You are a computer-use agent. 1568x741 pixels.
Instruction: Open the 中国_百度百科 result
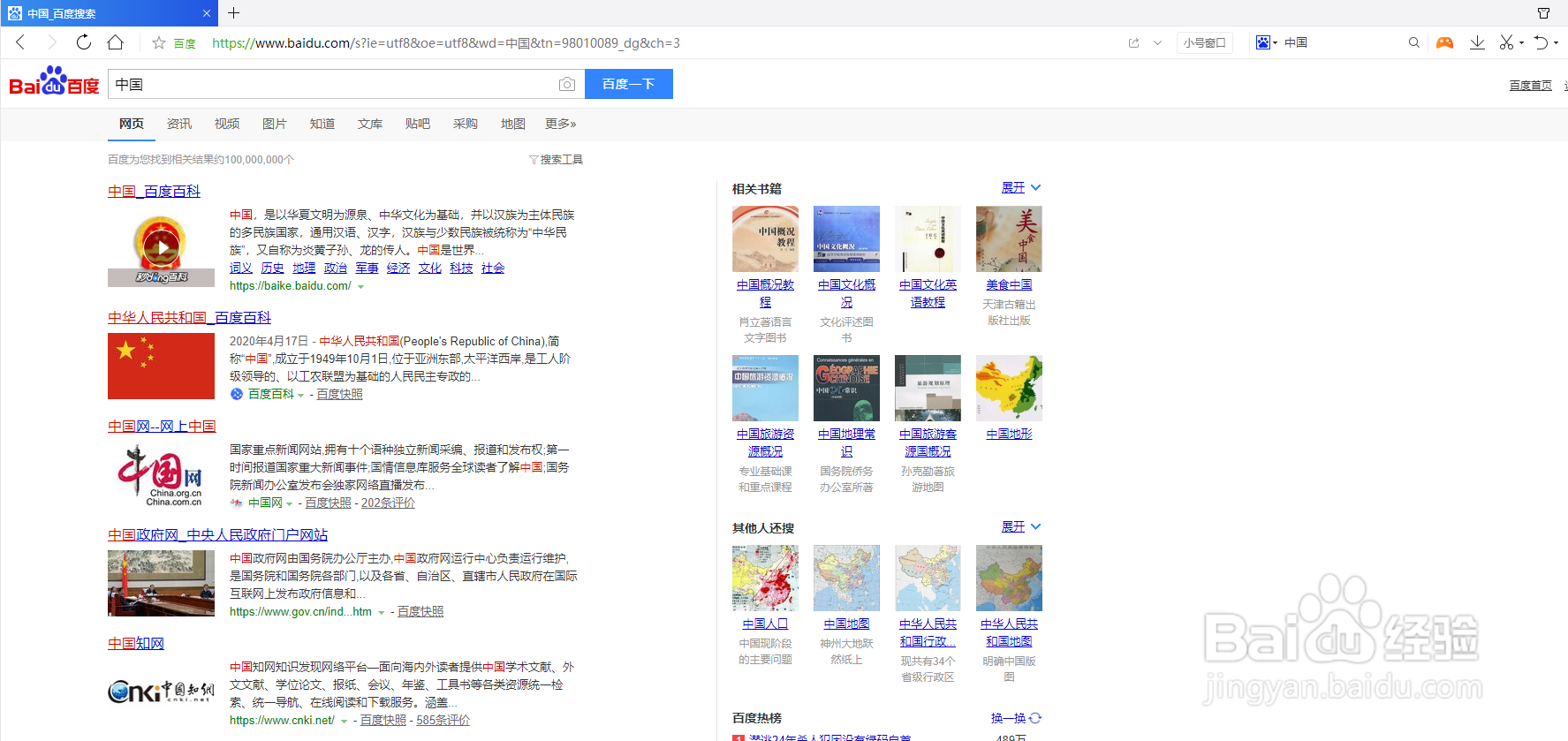click(154, 192)
